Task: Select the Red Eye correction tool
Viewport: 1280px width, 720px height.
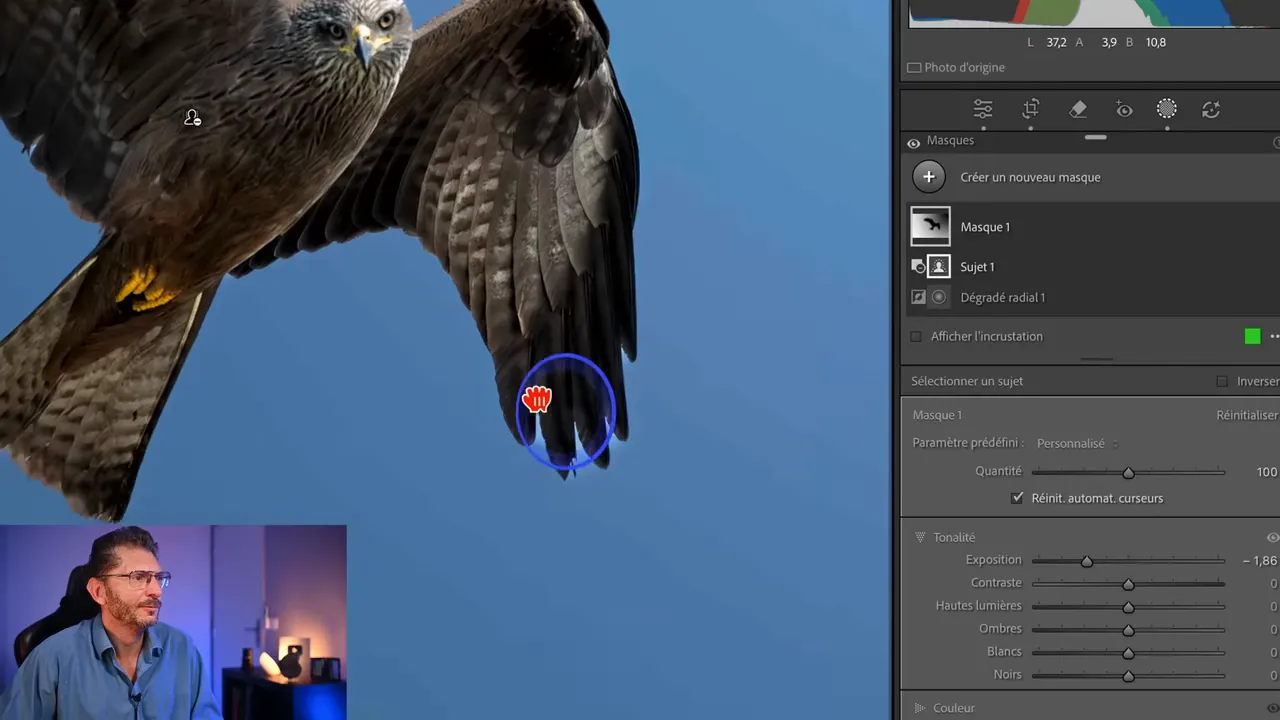Action: [1124, 110]
